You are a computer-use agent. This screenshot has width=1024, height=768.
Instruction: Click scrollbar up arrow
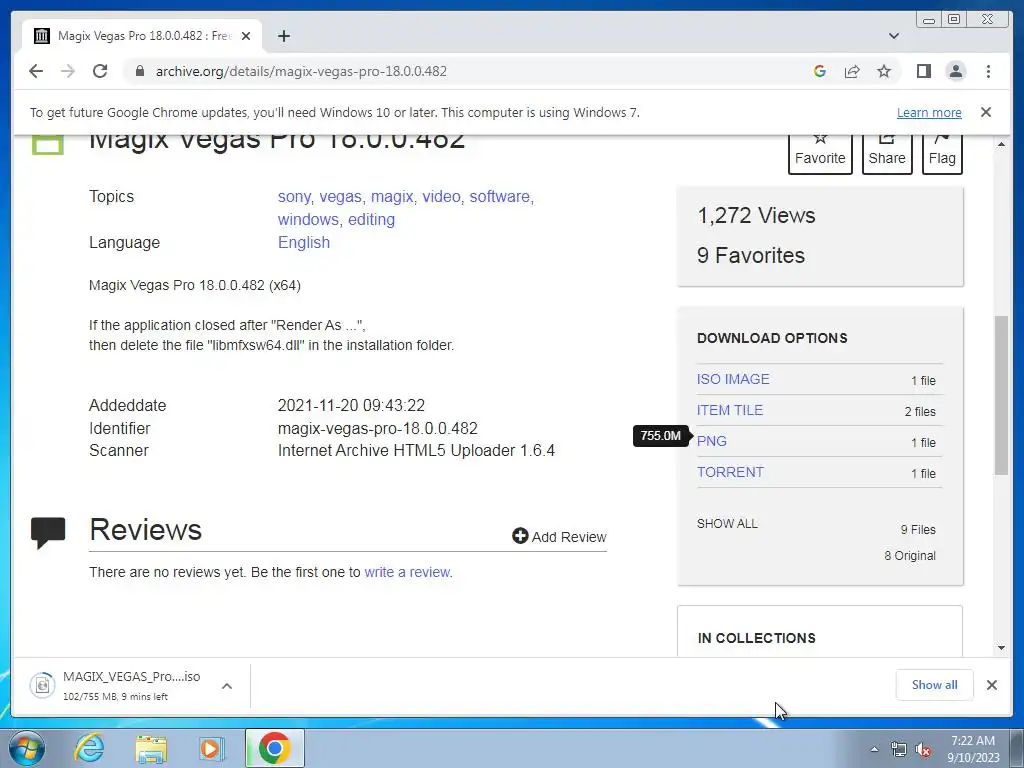tap(1001, 143)
